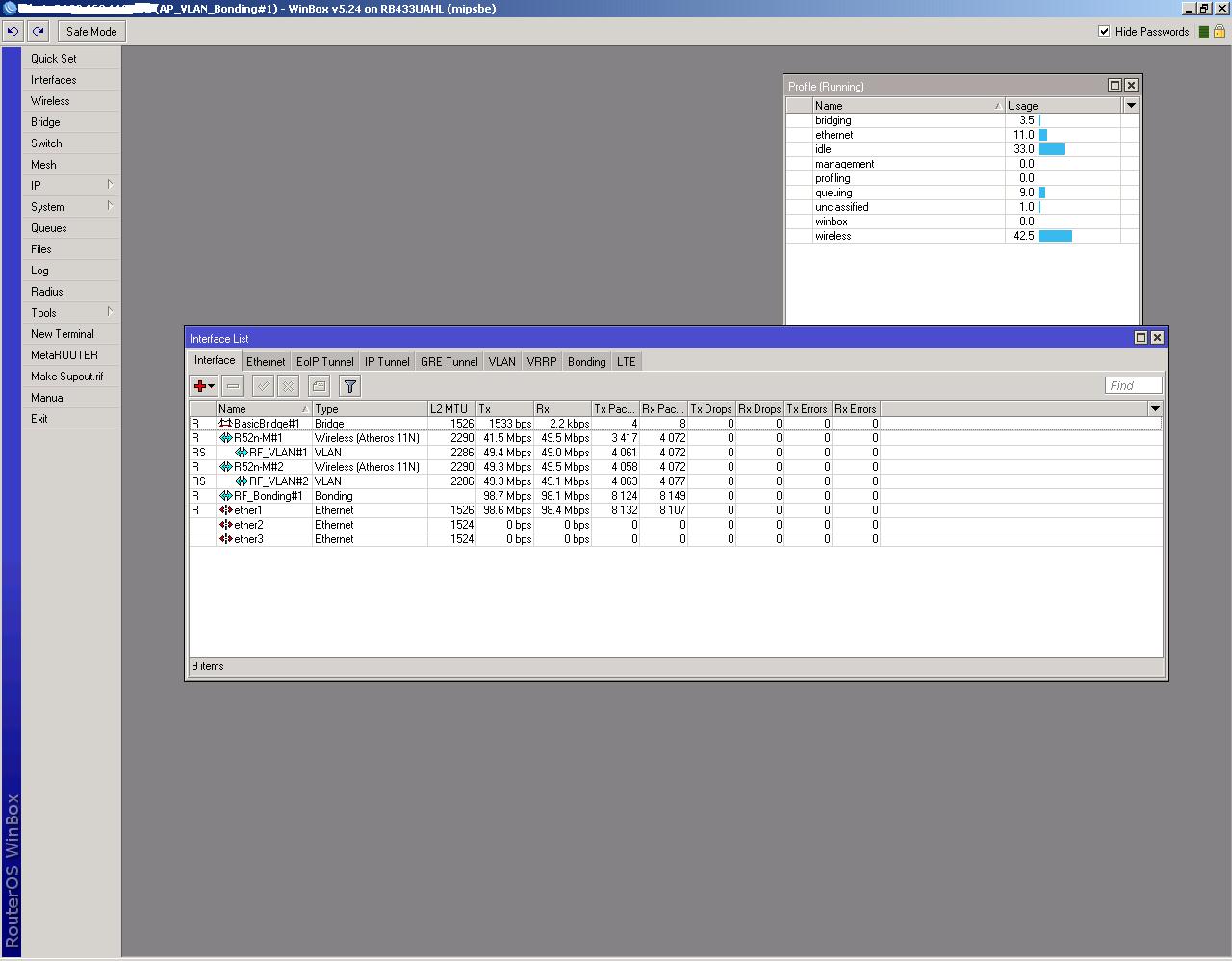This screenshot has width=1232, height=961.
Task: Open Wireless from the sidebar
Action: click(x=52, y=100)
